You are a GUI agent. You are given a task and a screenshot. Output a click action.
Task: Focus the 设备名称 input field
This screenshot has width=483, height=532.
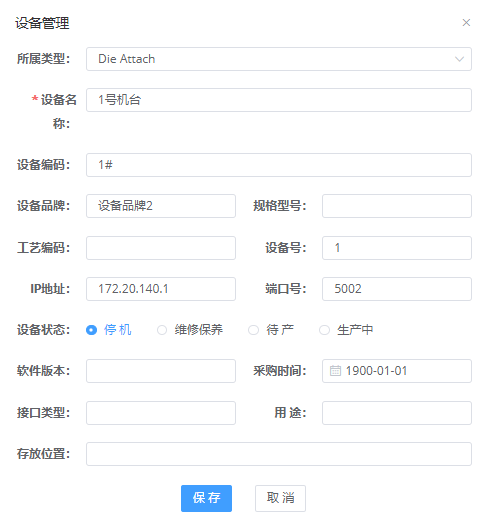click(x=279, y=100)
